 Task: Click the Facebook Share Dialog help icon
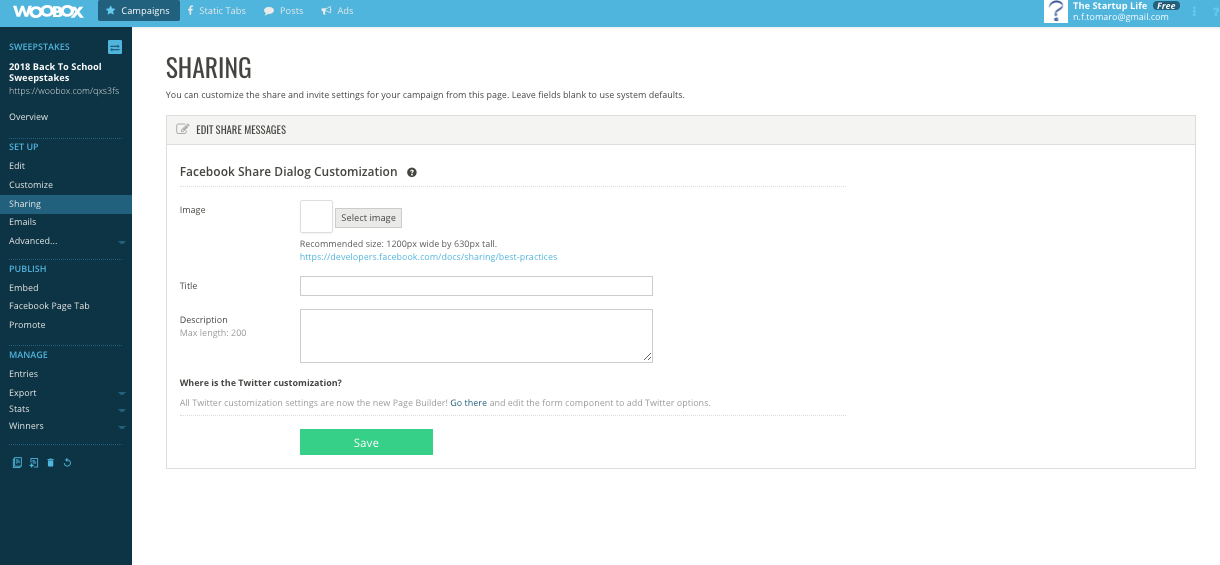coord(412,172)
